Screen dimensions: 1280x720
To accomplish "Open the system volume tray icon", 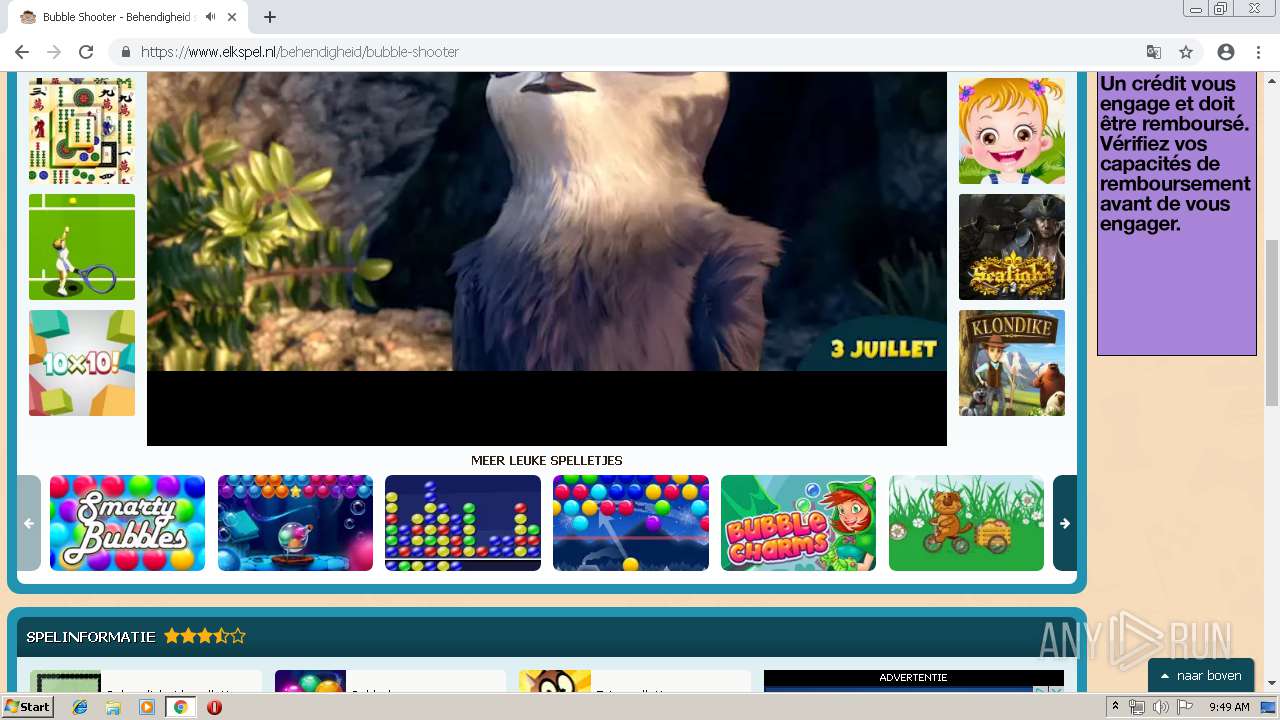I will click(x=1160, y=707).
